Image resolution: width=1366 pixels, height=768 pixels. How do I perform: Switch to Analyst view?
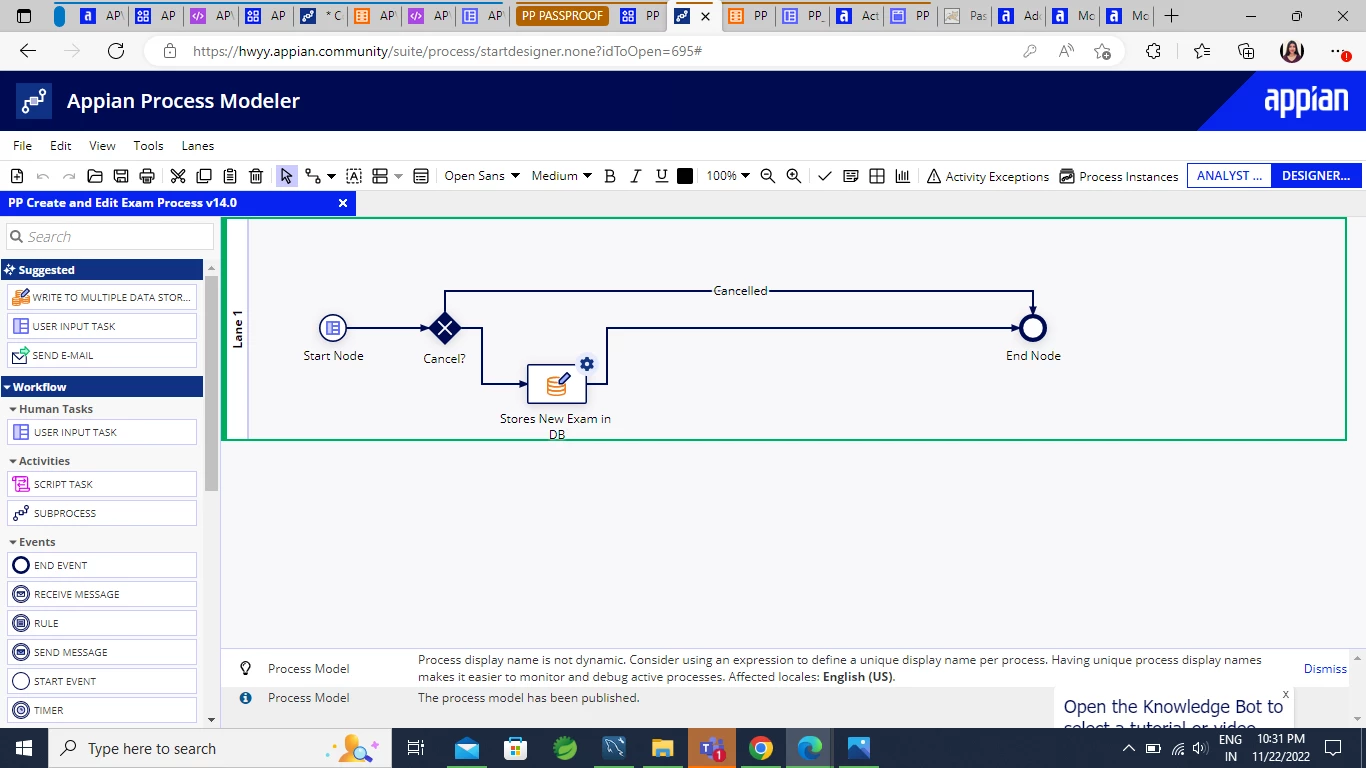point(1229,176)
